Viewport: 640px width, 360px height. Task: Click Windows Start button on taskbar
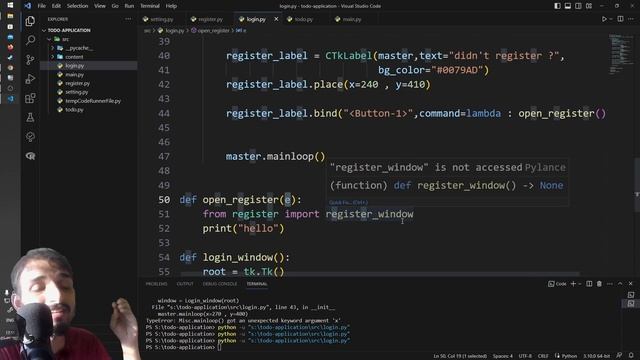tap(10, 5)
